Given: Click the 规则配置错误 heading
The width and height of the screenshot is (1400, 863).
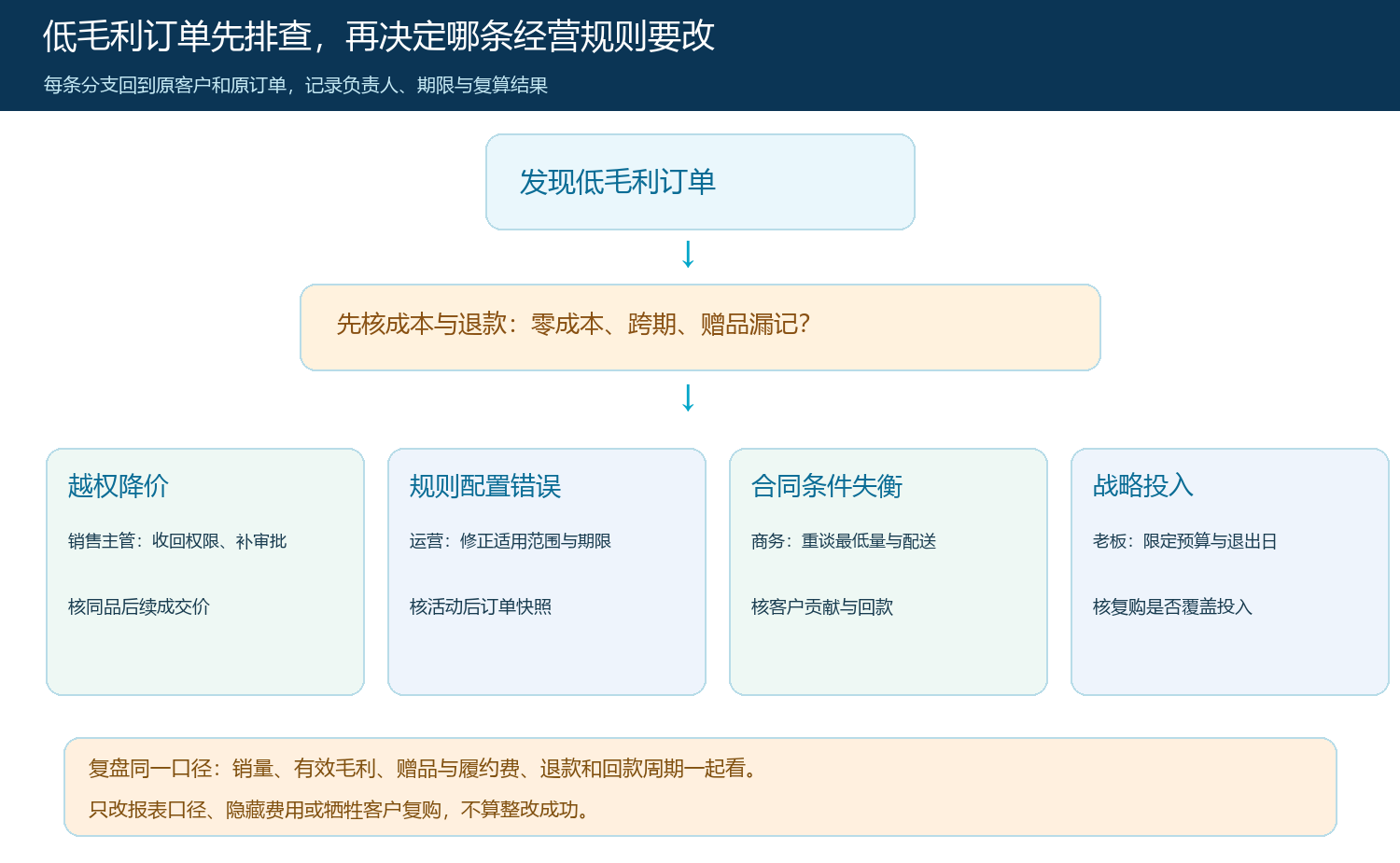Looking at the screenshot, I should pyautogui.click(x=485, y=486).
